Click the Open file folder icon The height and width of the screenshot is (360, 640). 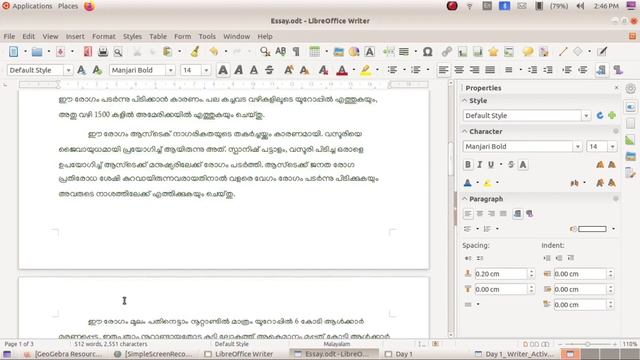pyautogui.click(x=37, y=51)
